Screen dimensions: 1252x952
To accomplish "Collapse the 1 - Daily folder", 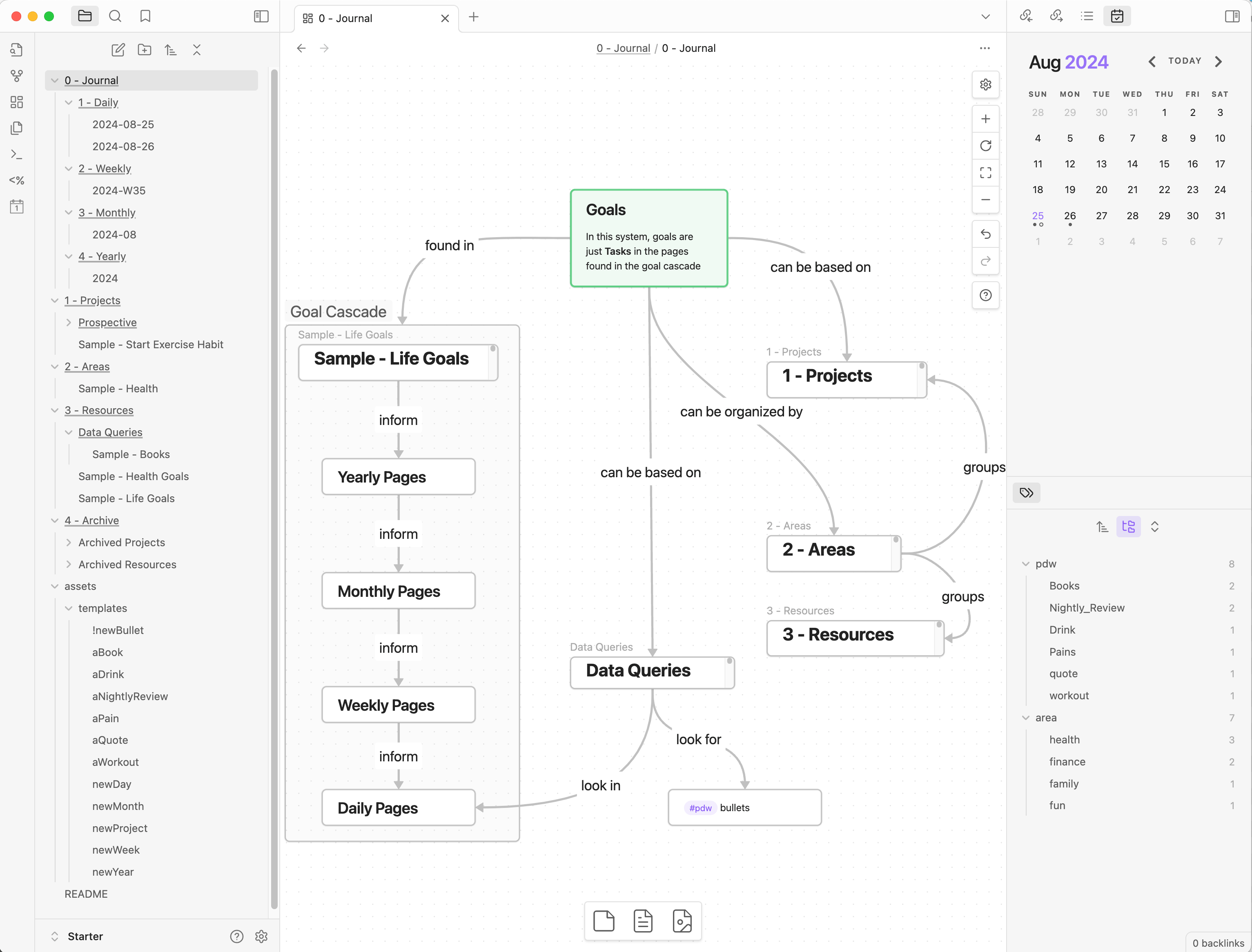I will click(69, 102).
